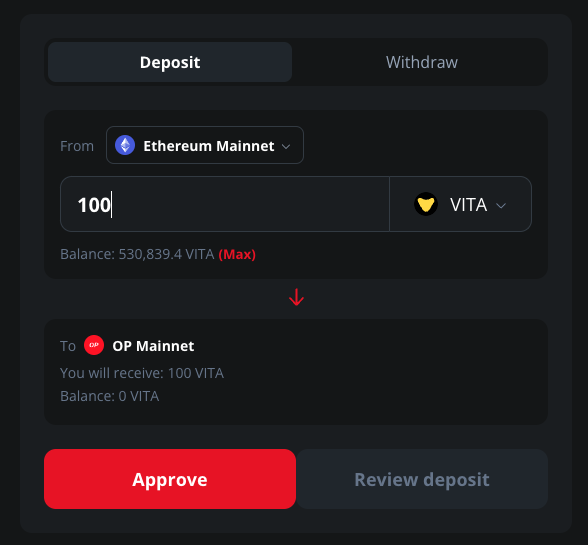
Task: Click the yellow VITA token icon
Action: (x=426, y=204)
